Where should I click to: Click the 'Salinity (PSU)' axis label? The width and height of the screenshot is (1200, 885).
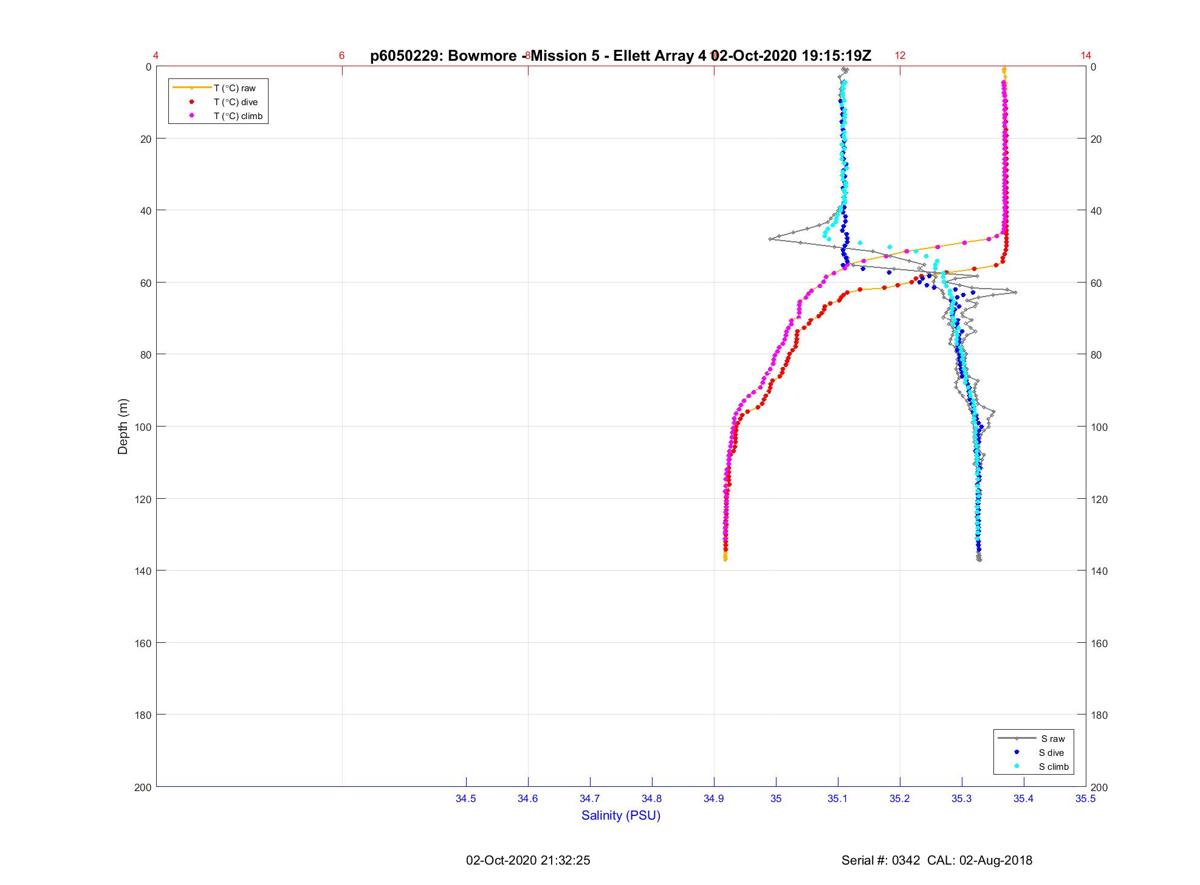click(x=621, y=816)
